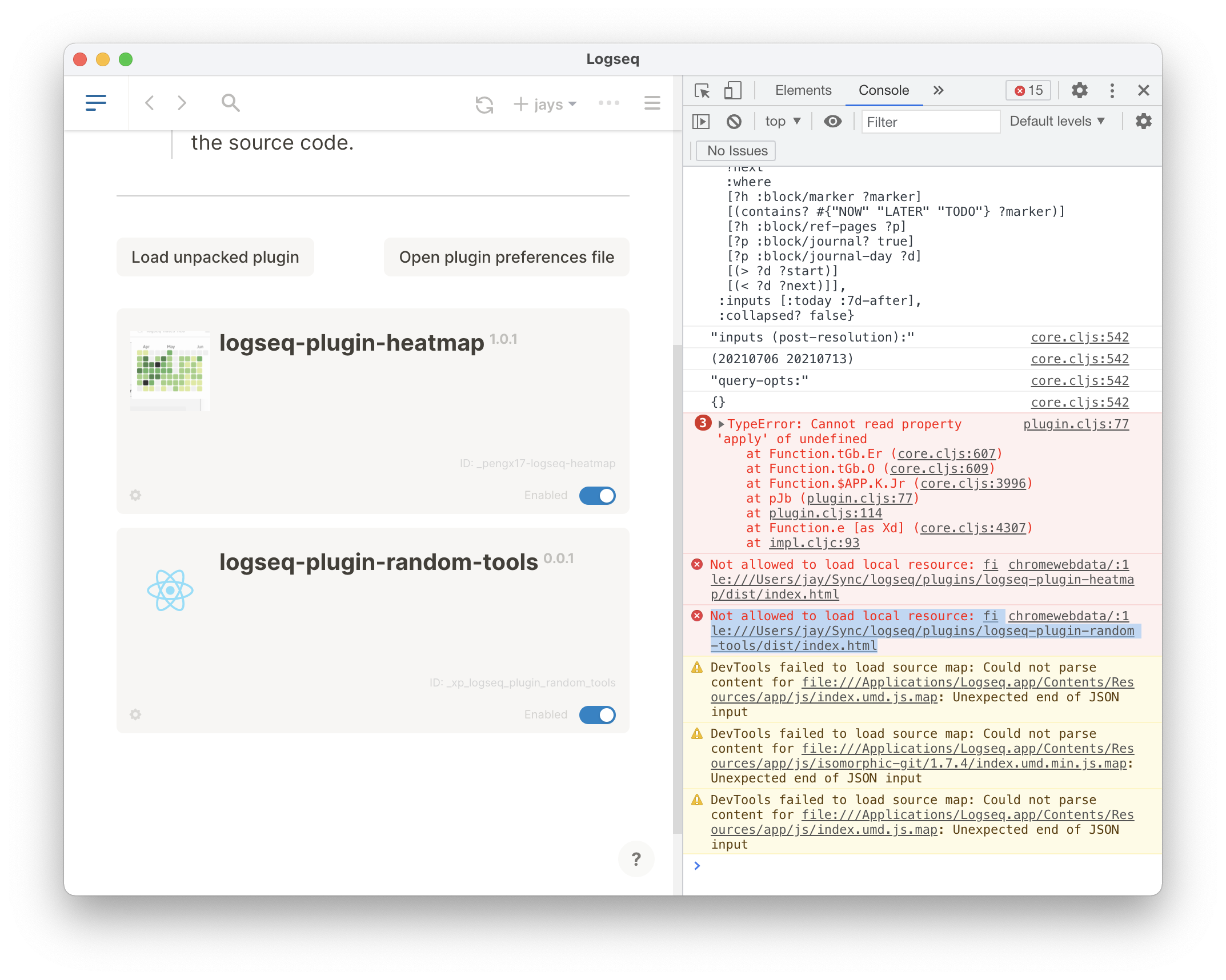Open chromewebdata/:1 link on random-tools error
The height and width of the screenshot is (980, 1226).
click(x=1068, y=616)
